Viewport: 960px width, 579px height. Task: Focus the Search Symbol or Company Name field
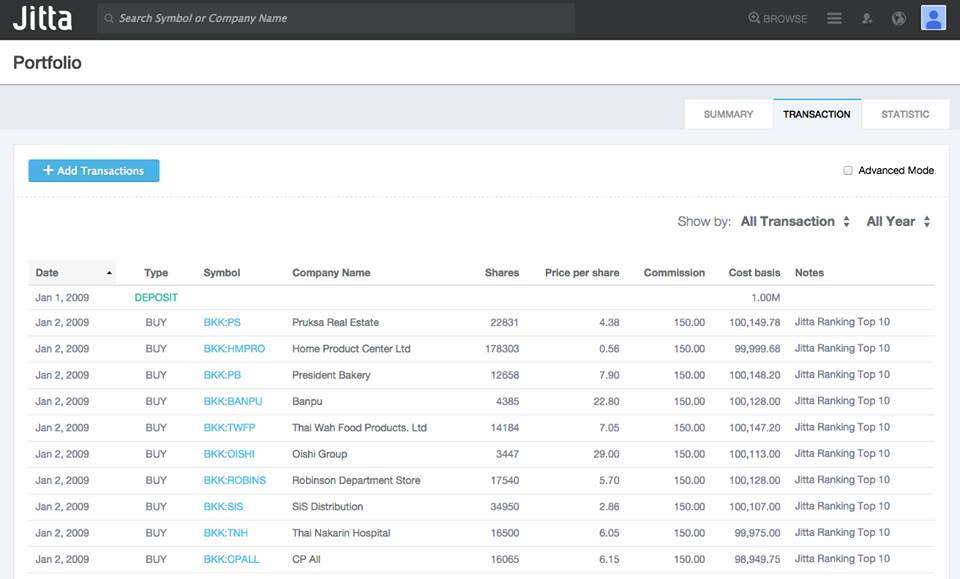click(x=336, y=18)
